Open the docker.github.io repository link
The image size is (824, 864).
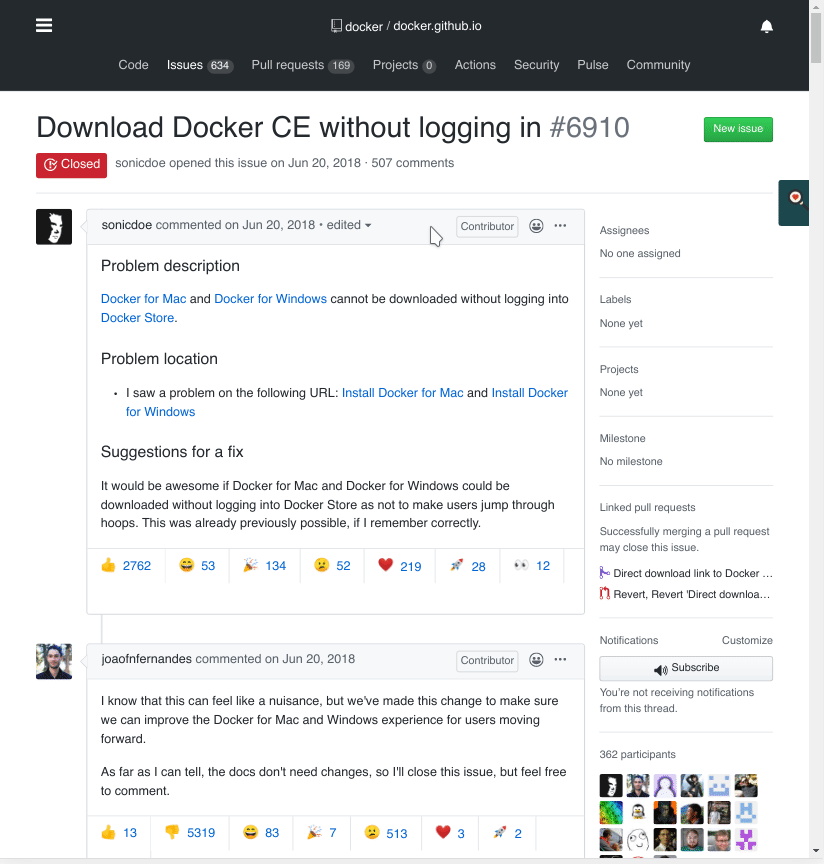tap(437, 26)
